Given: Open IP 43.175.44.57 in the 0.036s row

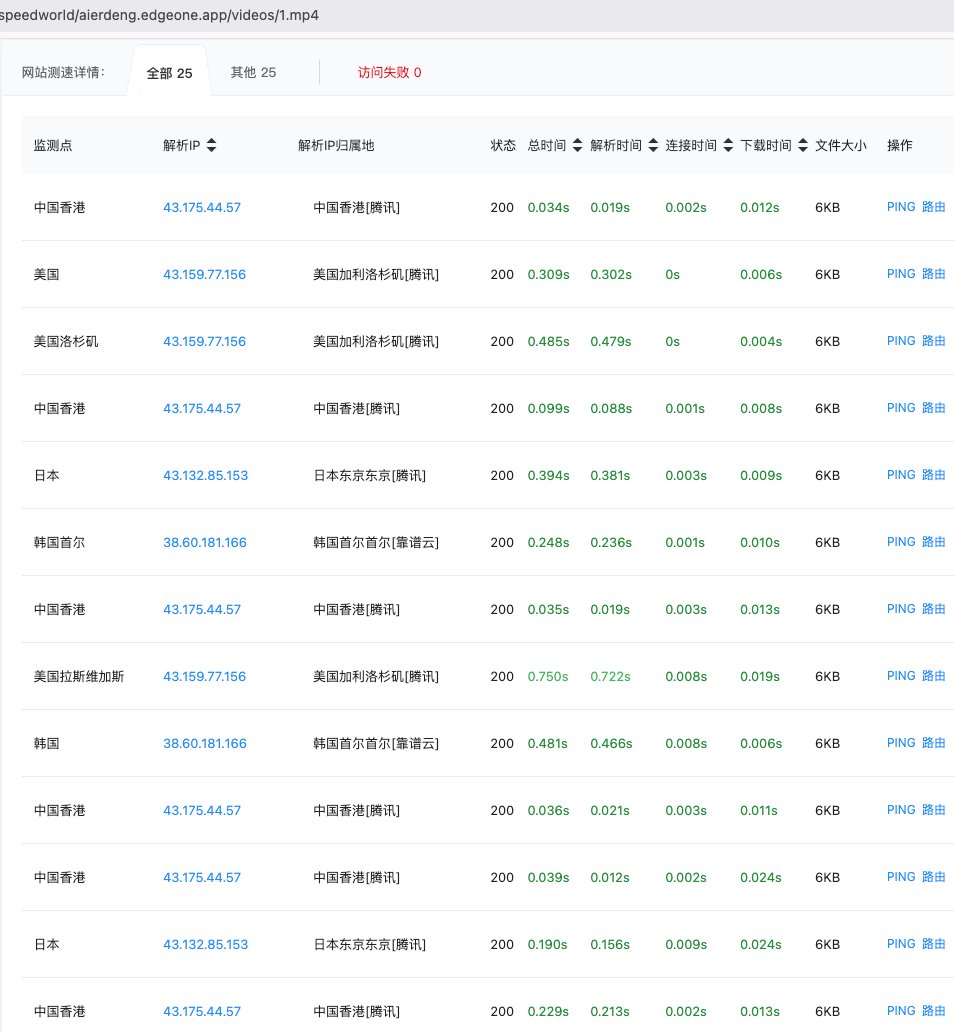Looking at the screenshot, I should [x=202, y=811].
